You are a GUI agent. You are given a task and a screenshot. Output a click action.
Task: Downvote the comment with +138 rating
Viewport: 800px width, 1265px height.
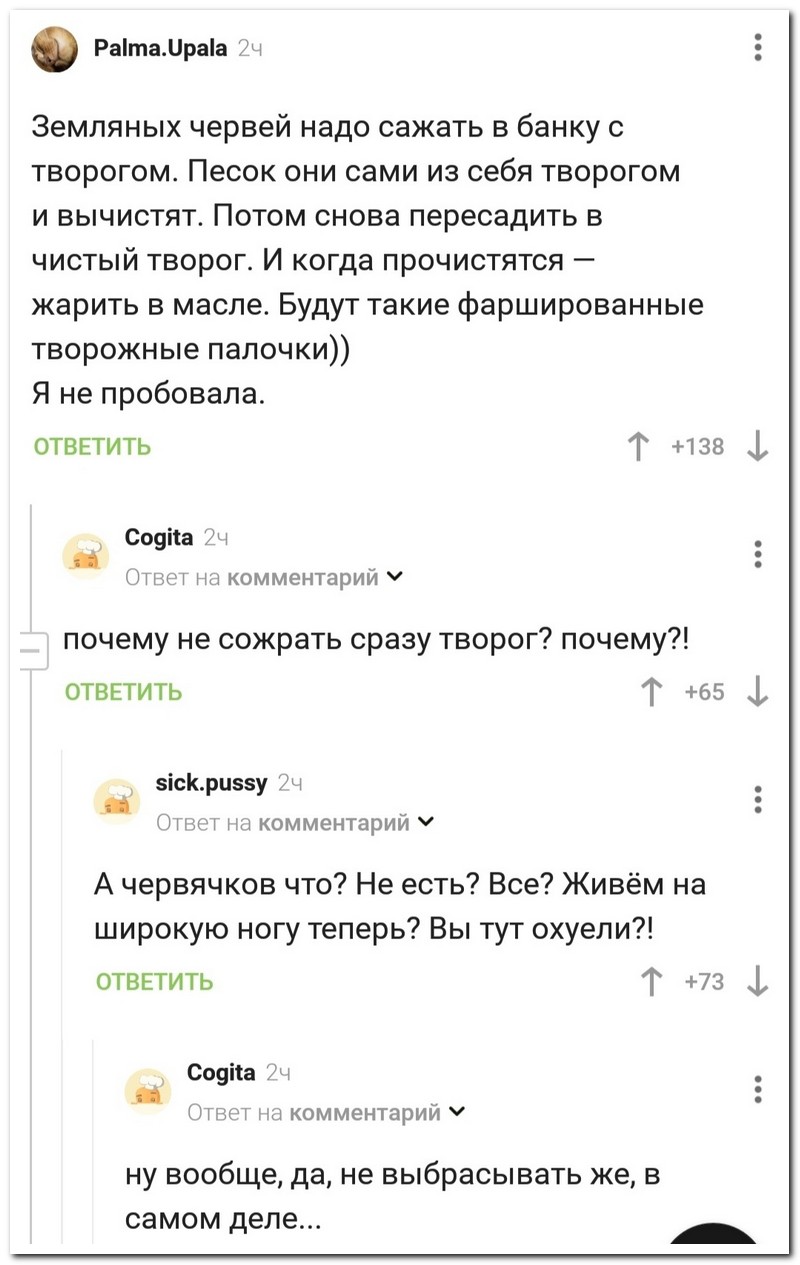click(758, 447)
